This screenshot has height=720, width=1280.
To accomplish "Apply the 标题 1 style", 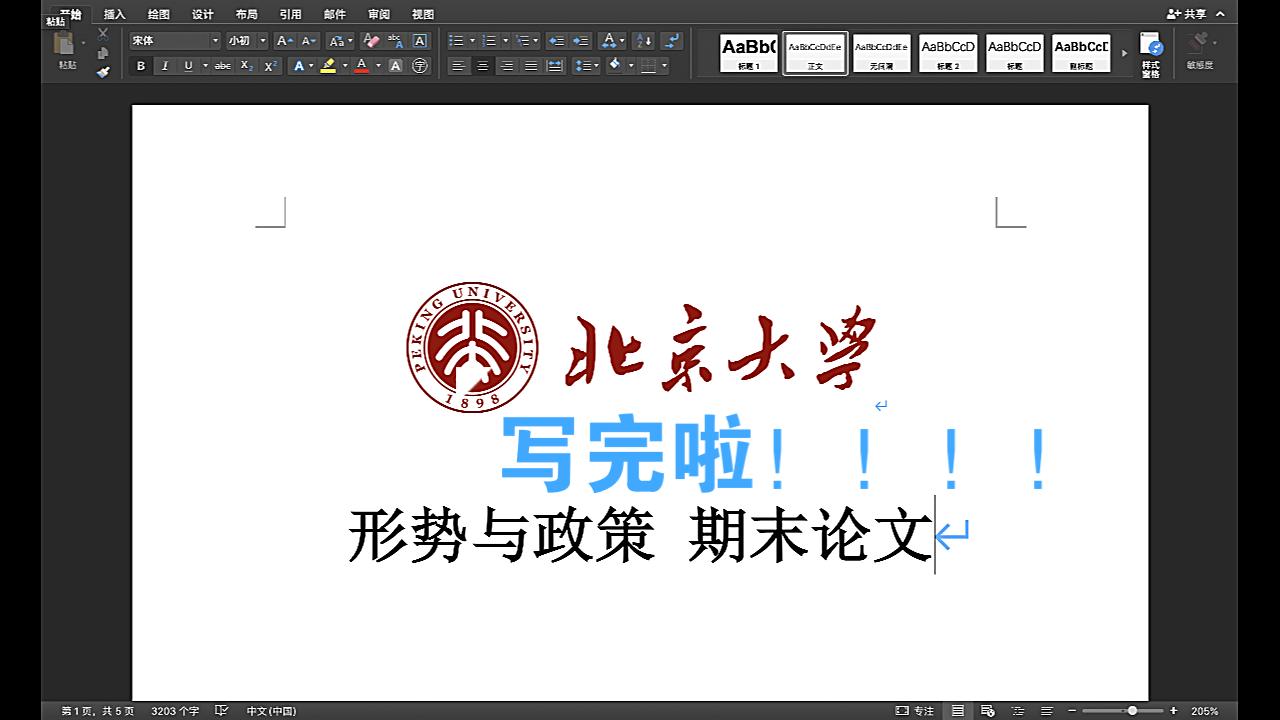I will coord(749,53).
